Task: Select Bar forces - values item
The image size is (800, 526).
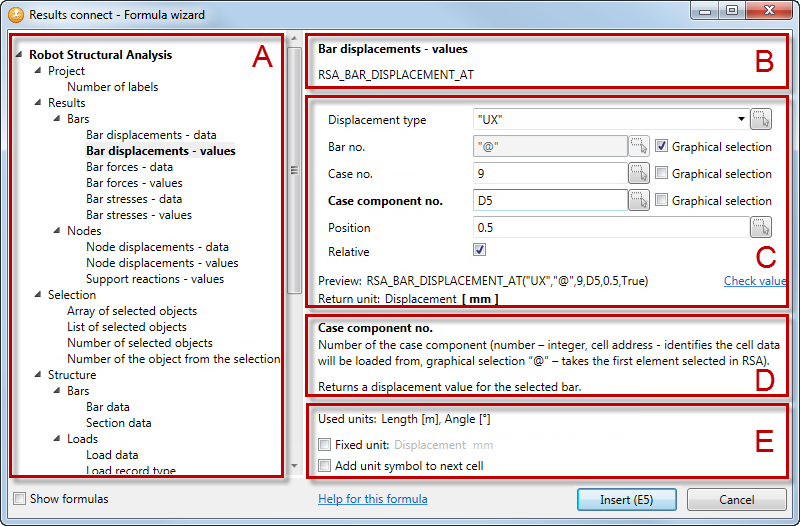Action: tap(134, 183)
